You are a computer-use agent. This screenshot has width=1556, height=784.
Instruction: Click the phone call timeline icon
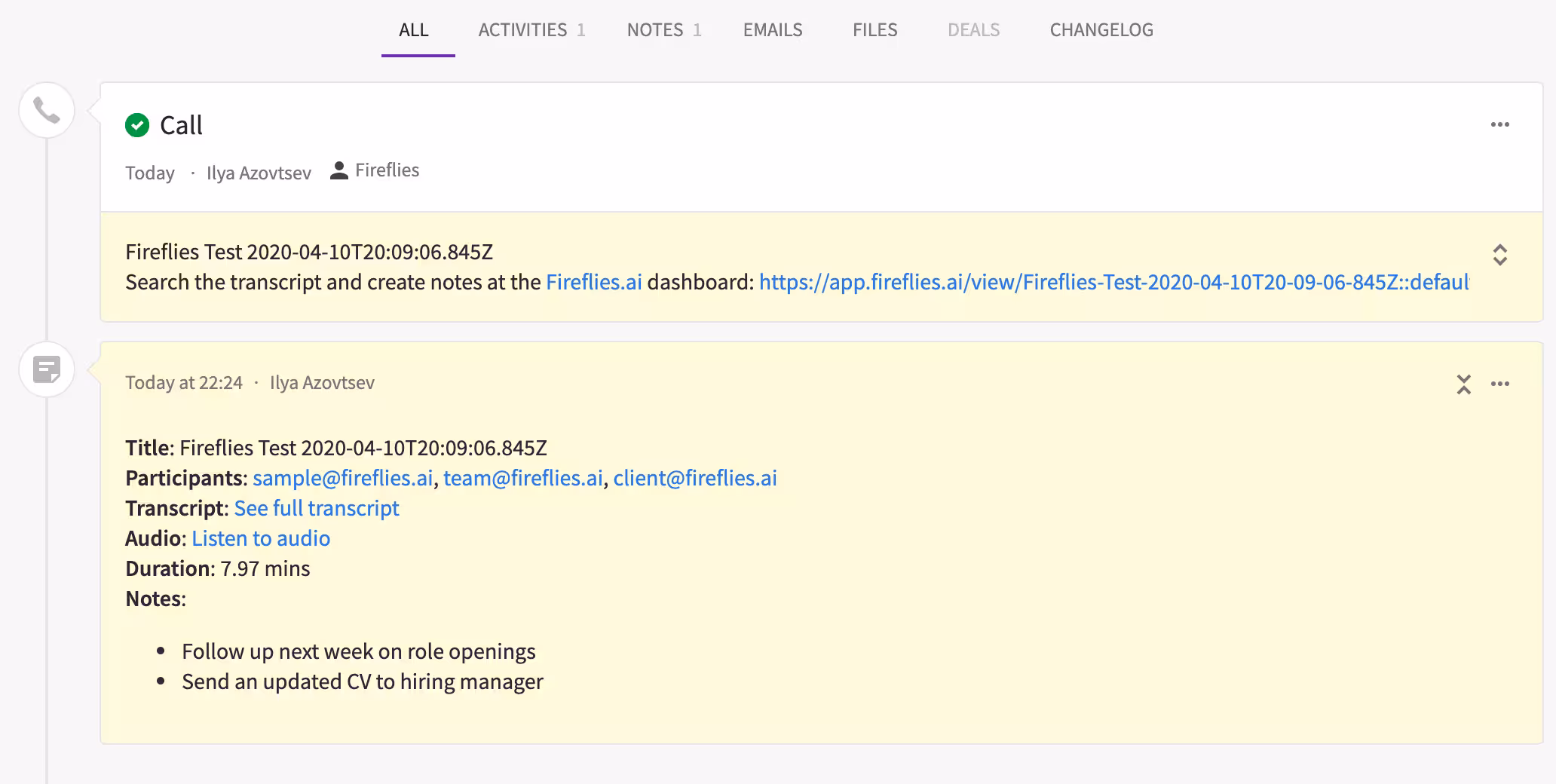(x=47, y=111)
